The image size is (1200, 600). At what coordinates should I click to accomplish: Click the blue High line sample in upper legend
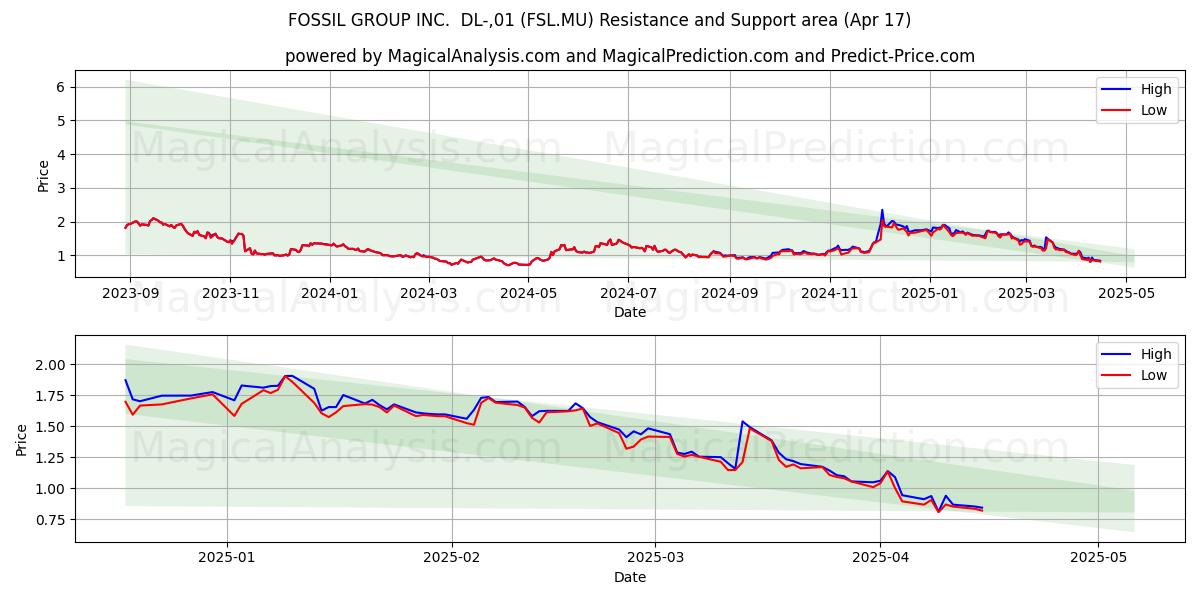click(x=1116, y=90)
